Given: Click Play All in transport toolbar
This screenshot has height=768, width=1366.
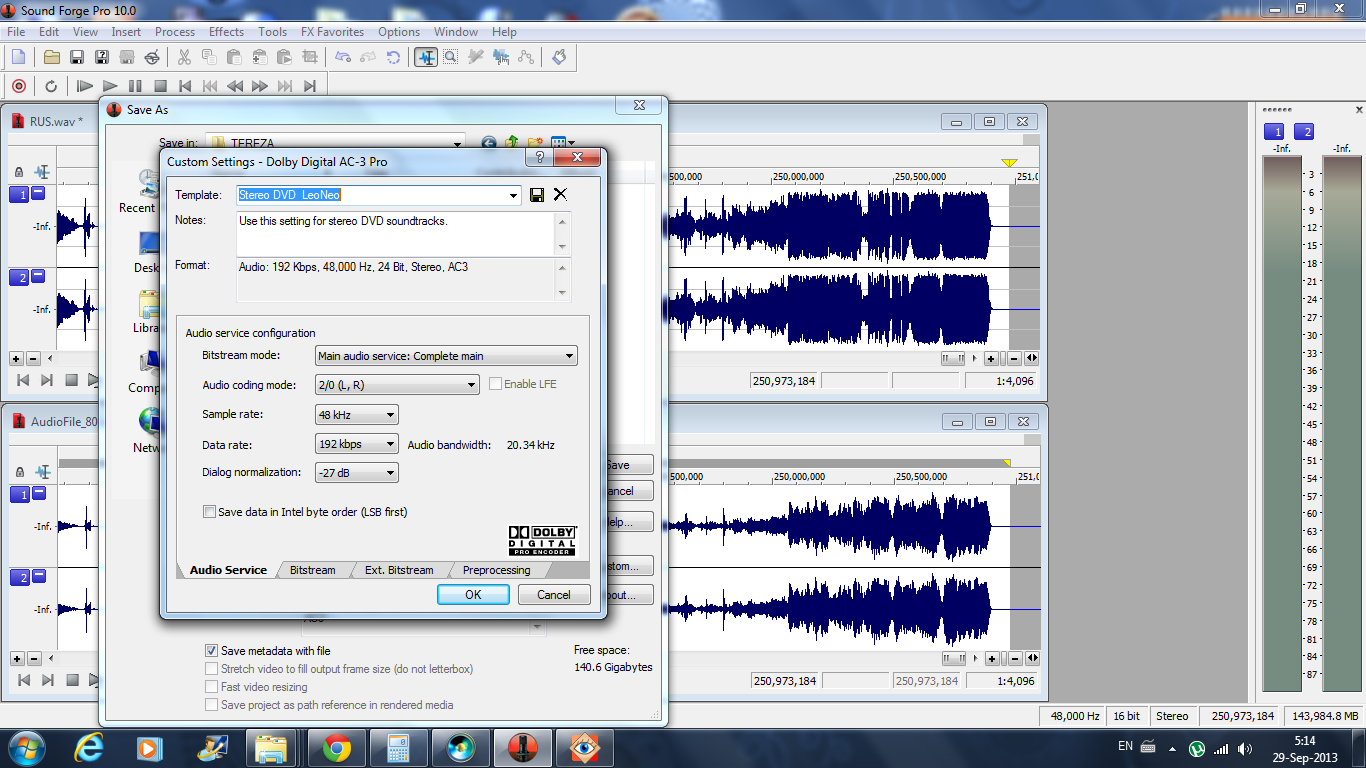Looking at the screenshot, I should [85, 86].
